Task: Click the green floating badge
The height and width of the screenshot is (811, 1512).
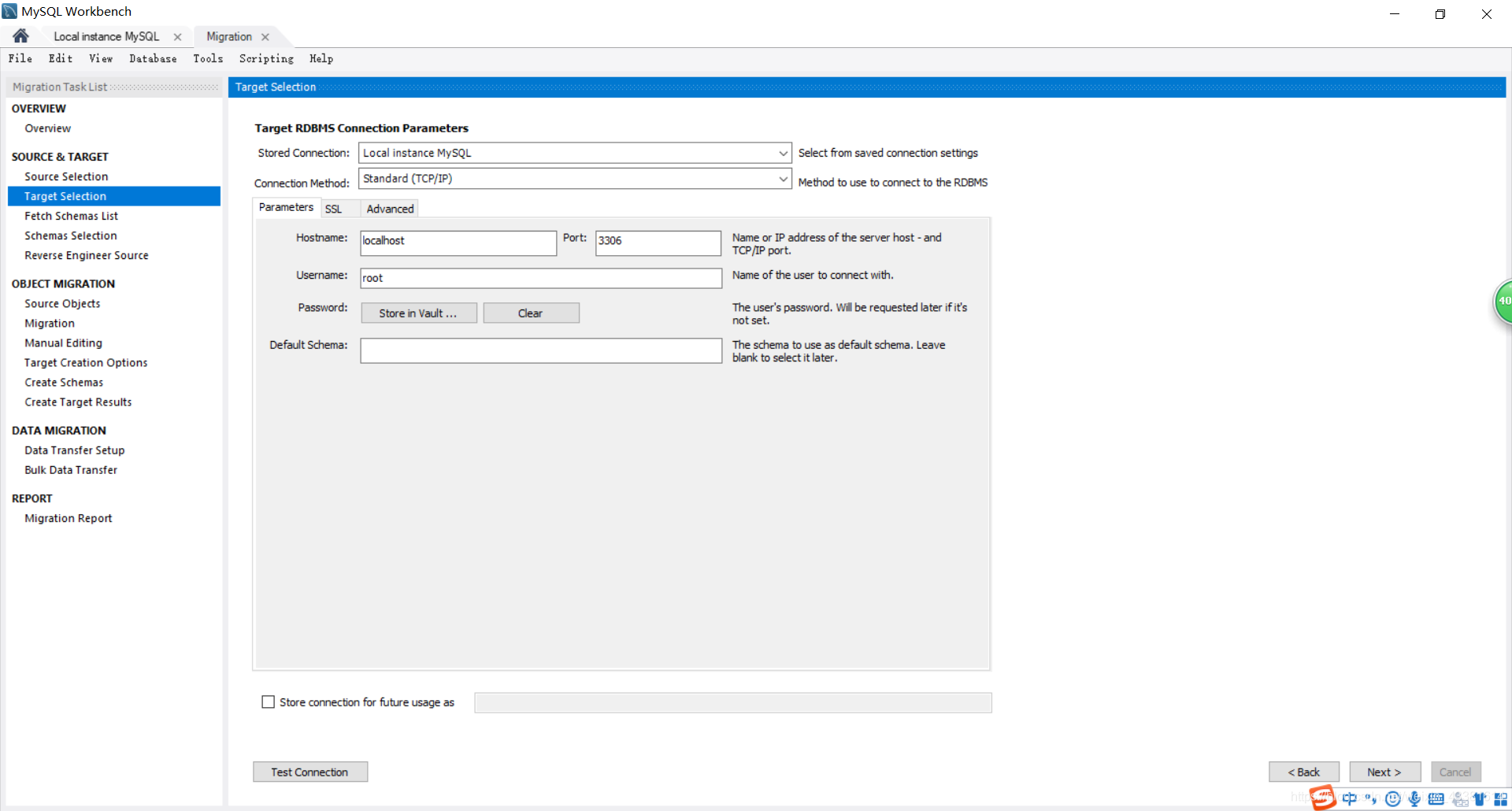Action: pos(1503,301)
